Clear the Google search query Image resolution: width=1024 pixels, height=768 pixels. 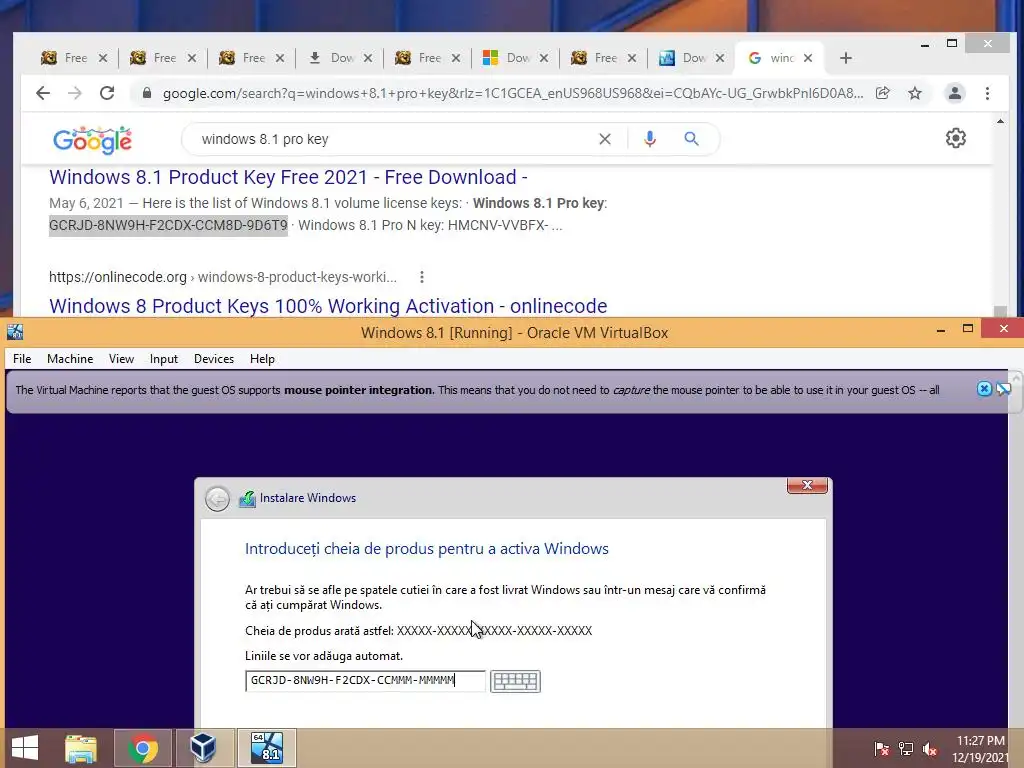[605, 139]
